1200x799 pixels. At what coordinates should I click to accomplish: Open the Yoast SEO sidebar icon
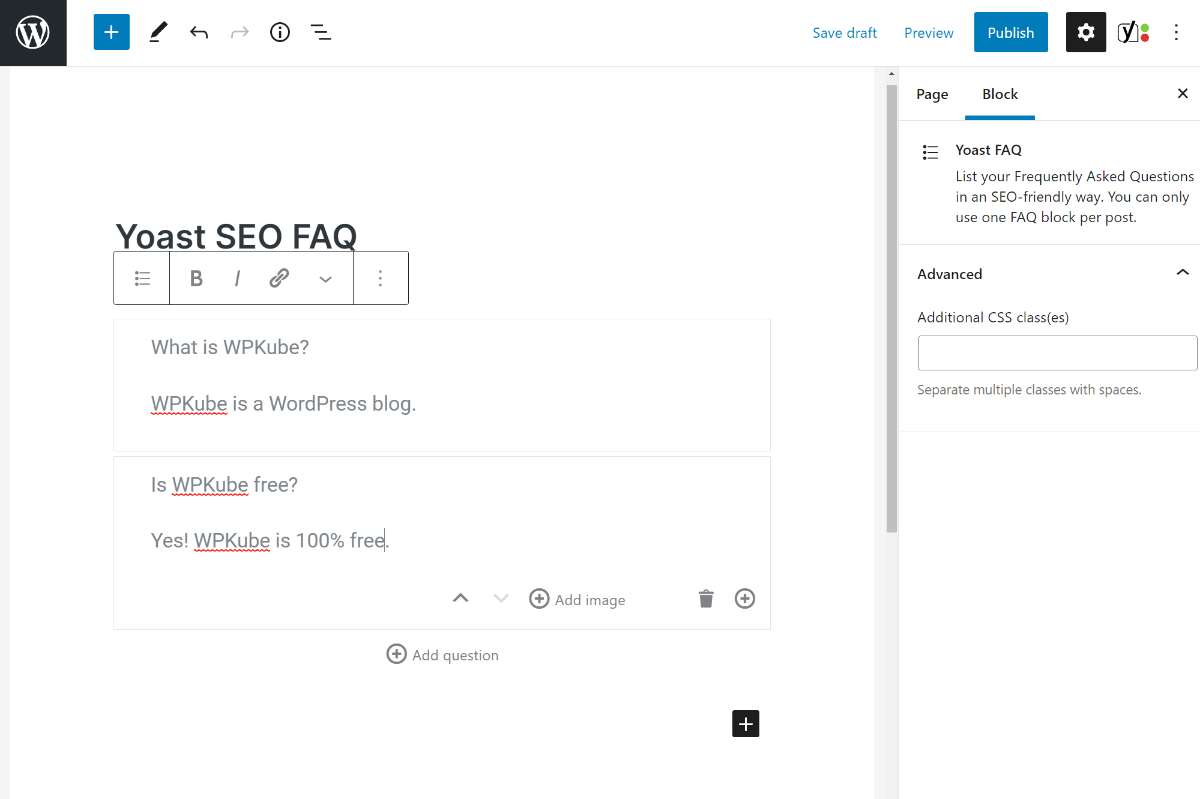click(x=1132, y=33)
